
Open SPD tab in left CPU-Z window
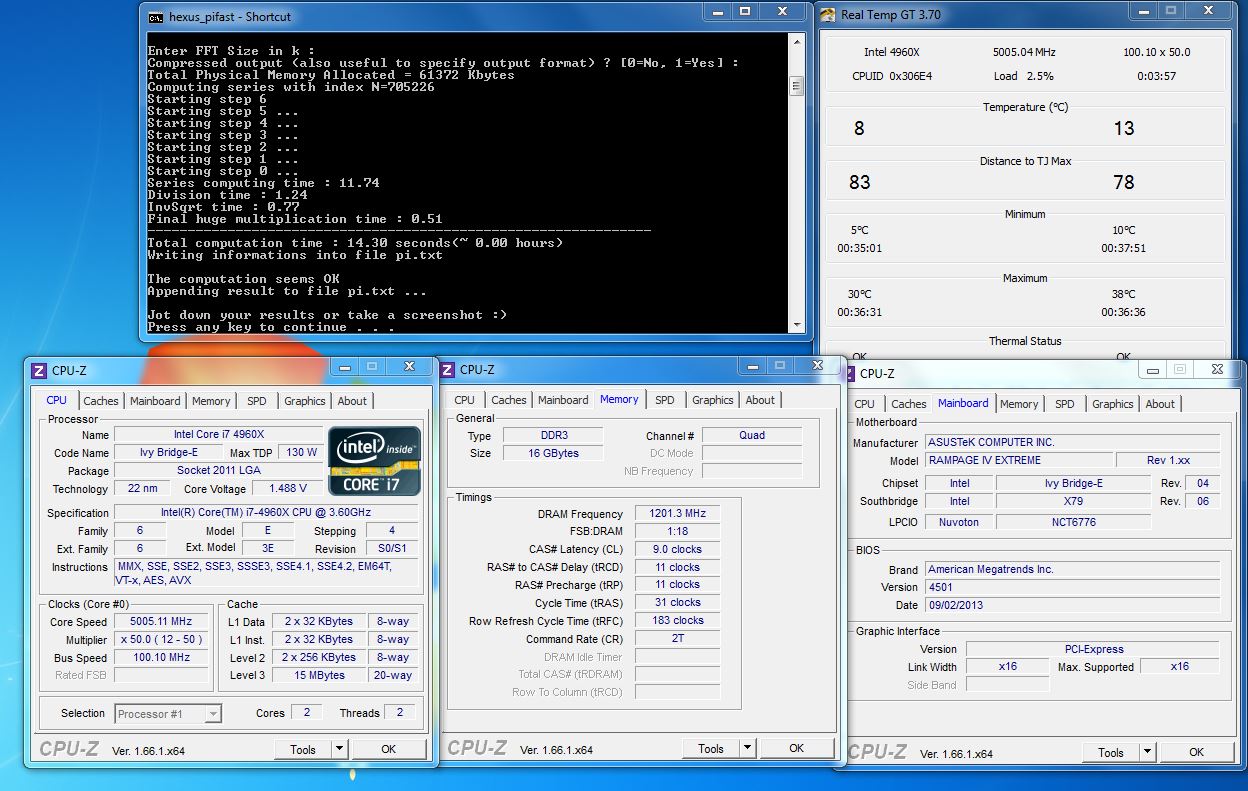(257, 401)
